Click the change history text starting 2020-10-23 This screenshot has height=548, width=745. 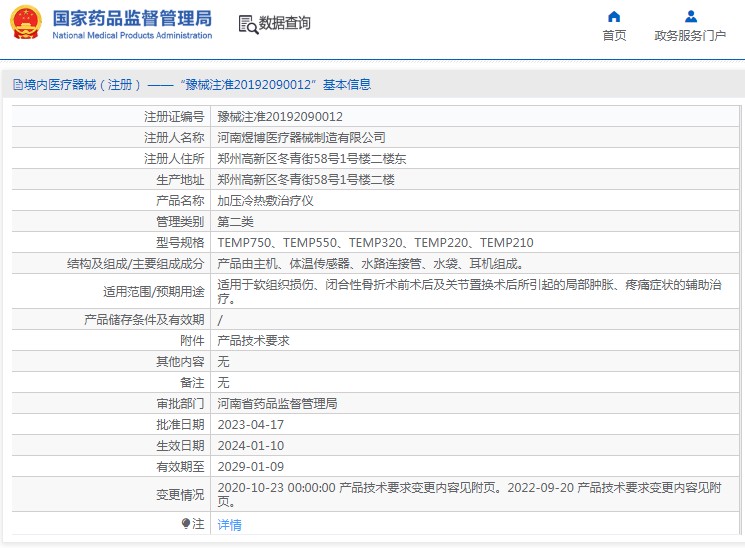(469, 494)
